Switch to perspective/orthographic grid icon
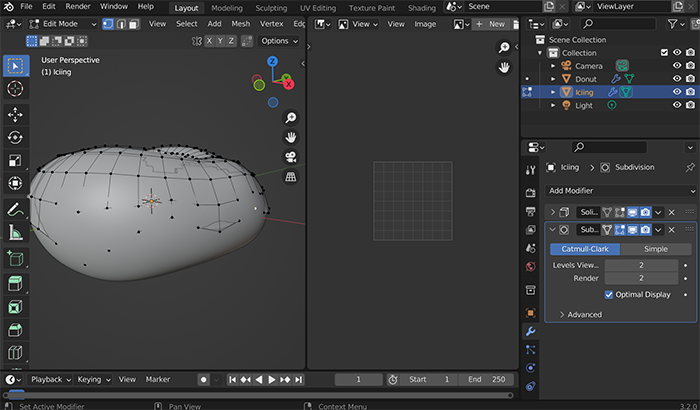 click(x=290, y=177)
